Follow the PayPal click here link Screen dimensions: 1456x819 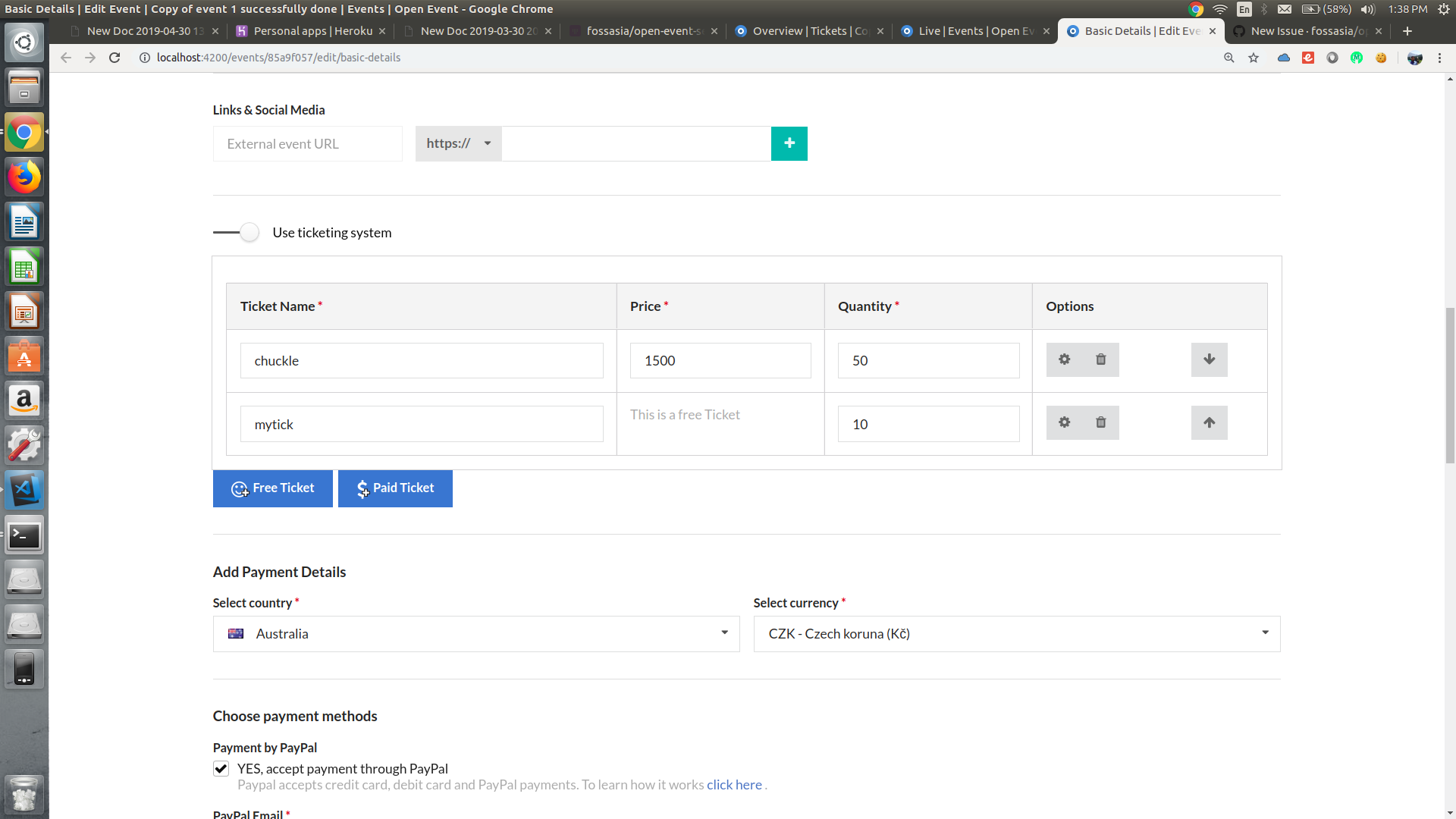(x=734, y=785)
